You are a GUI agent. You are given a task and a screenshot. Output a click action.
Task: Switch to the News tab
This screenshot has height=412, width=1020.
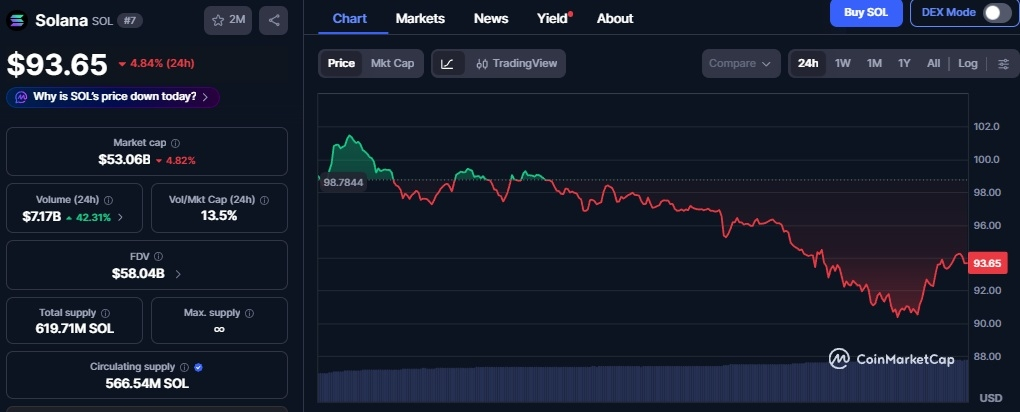click(x=491, y=18)
